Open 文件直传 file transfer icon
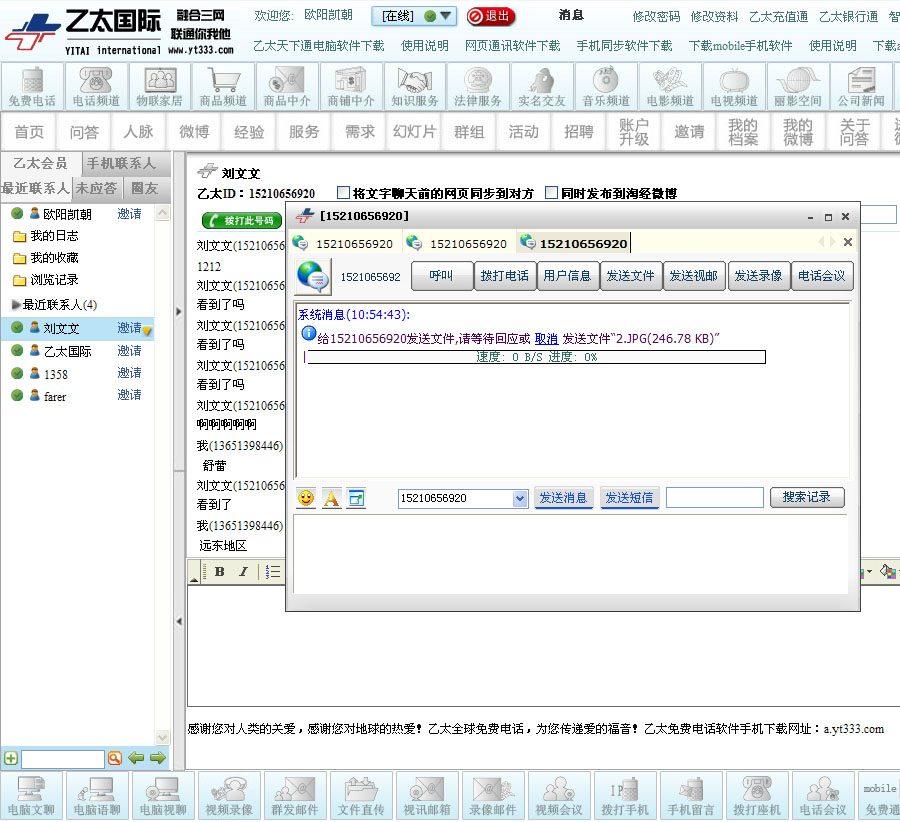Screen dimensions: 900x822 [x=361, y=795]
